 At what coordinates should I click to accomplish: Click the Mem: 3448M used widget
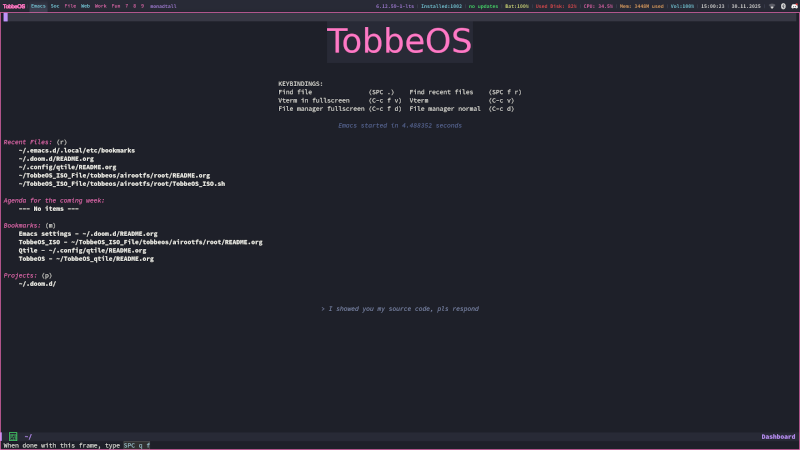tap(642, 6)
